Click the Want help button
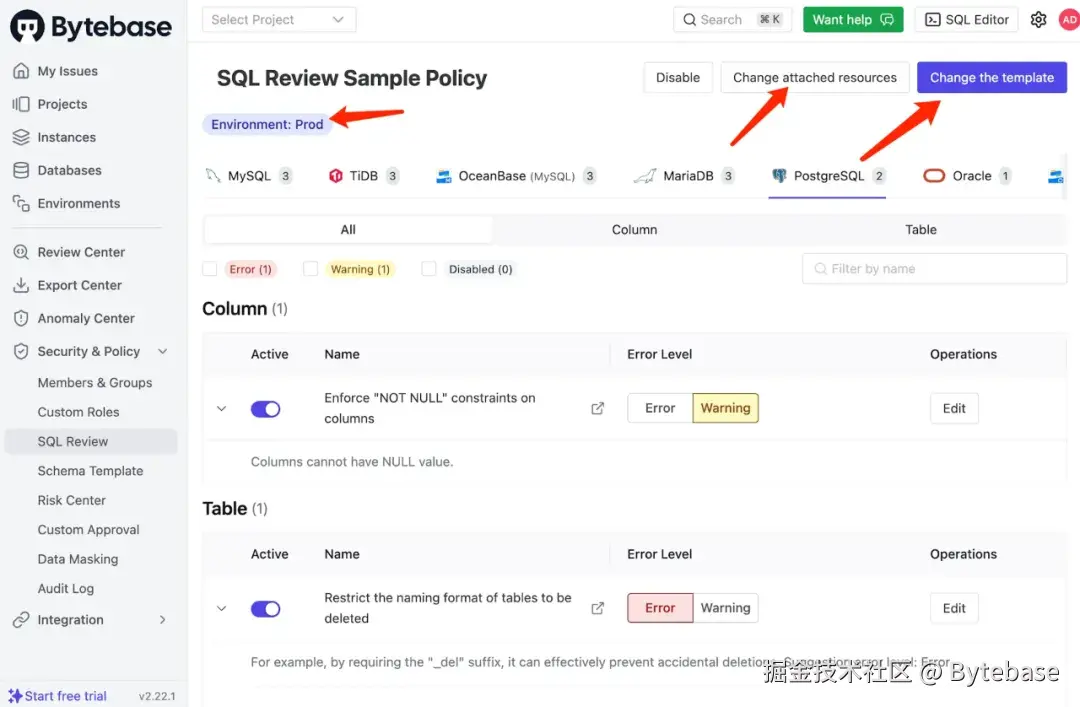 pos(853,19)
